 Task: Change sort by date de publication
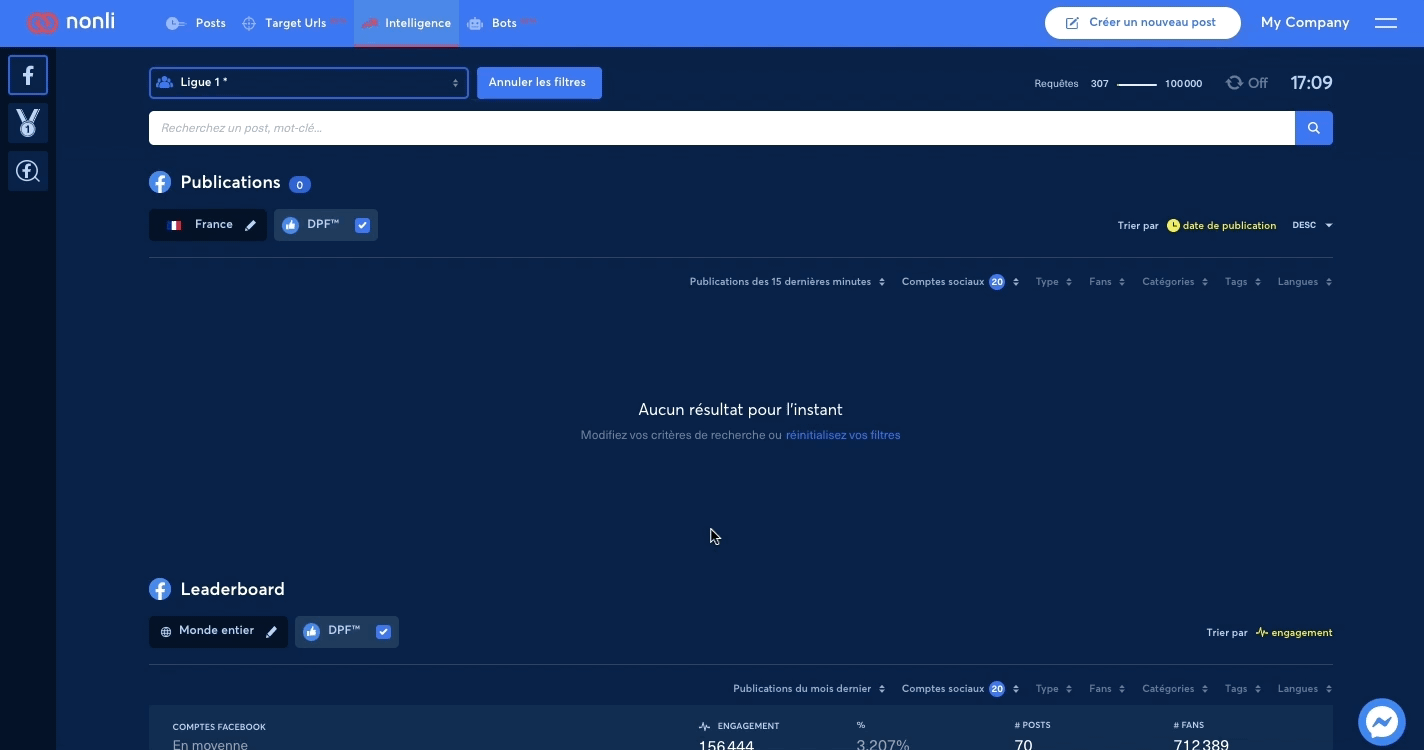[1222, 226]
